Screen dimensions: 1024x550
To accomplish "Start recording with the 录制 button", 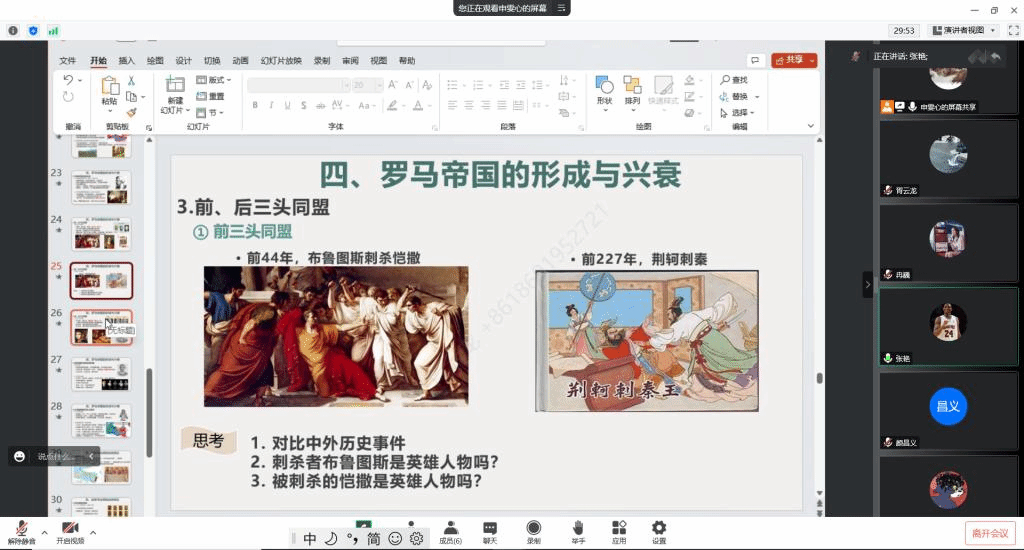I will pyautogui.click(x=533, y=531).
